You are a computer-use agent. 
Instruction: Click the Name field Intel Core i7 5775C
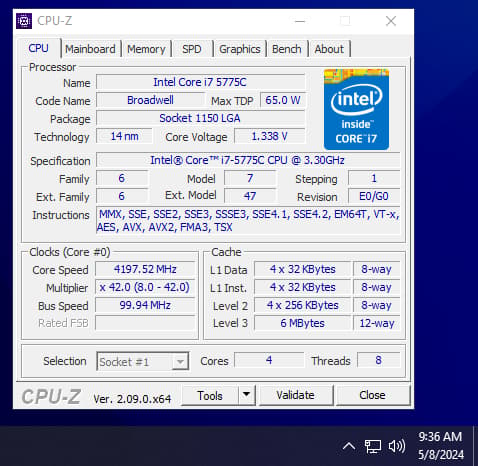tap(200, 82)
